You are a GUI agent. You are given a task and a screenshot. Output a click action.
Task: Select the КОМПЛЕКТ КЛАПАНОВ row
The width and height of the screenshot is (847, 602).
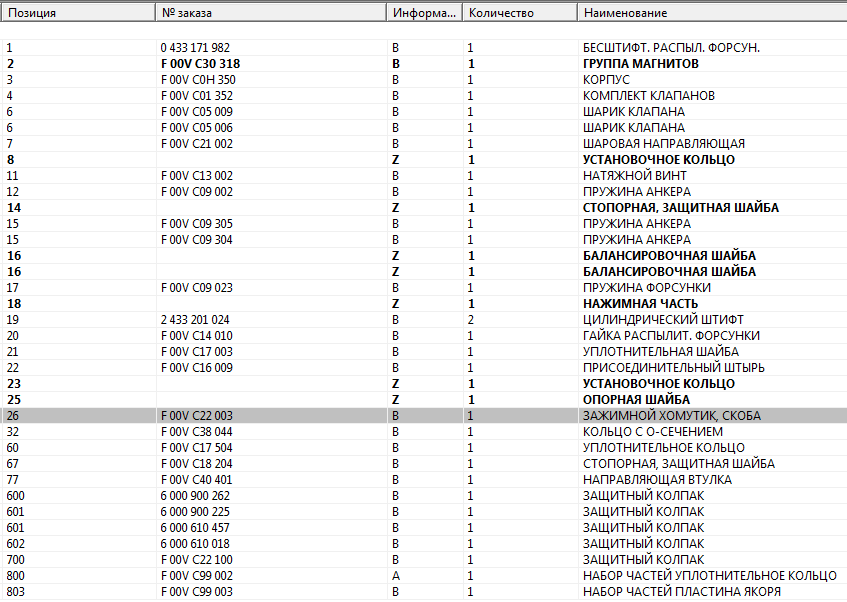(x=648, y=96)
